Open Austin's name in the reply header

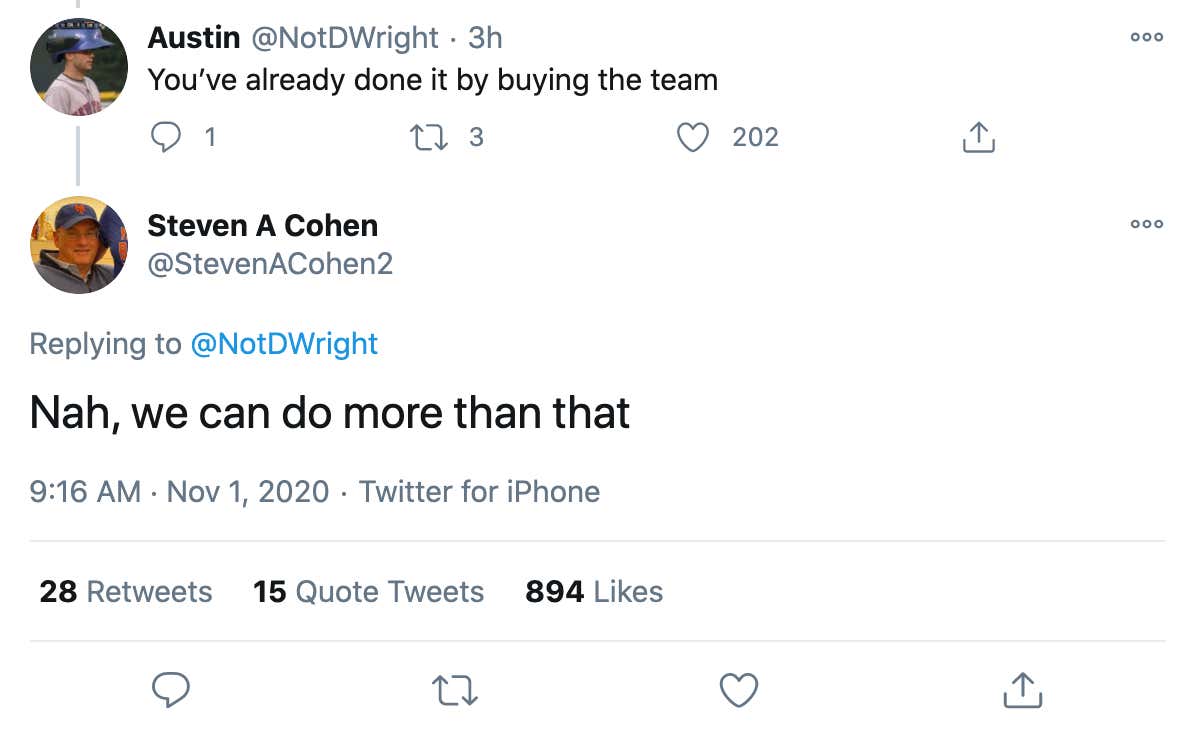click(193, 38)
